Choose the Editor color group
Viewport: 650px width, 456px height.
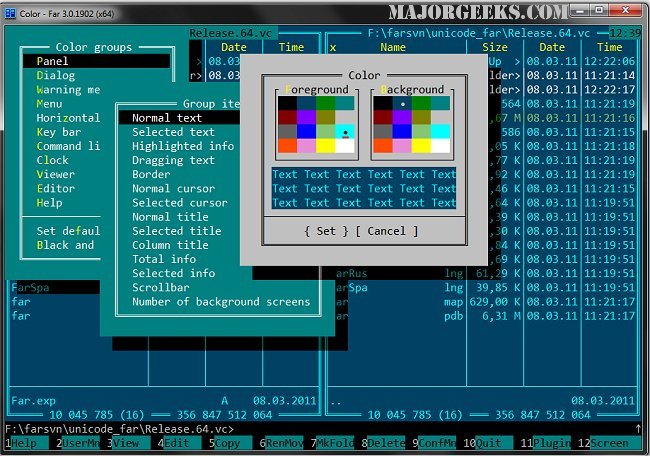[56, 188]
